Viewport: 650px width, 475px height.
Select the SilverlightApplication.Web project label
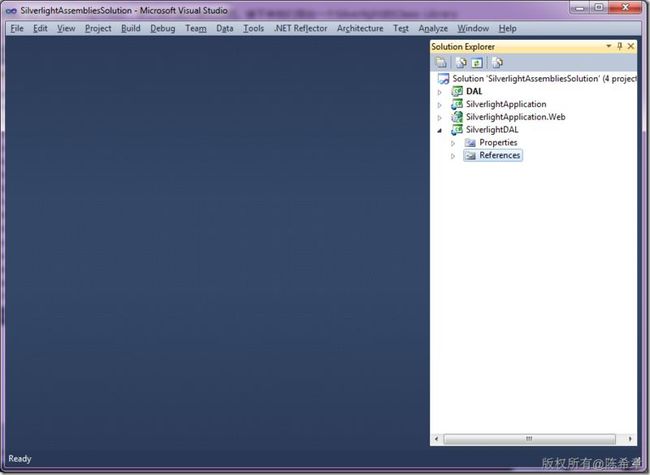[516, 117]
